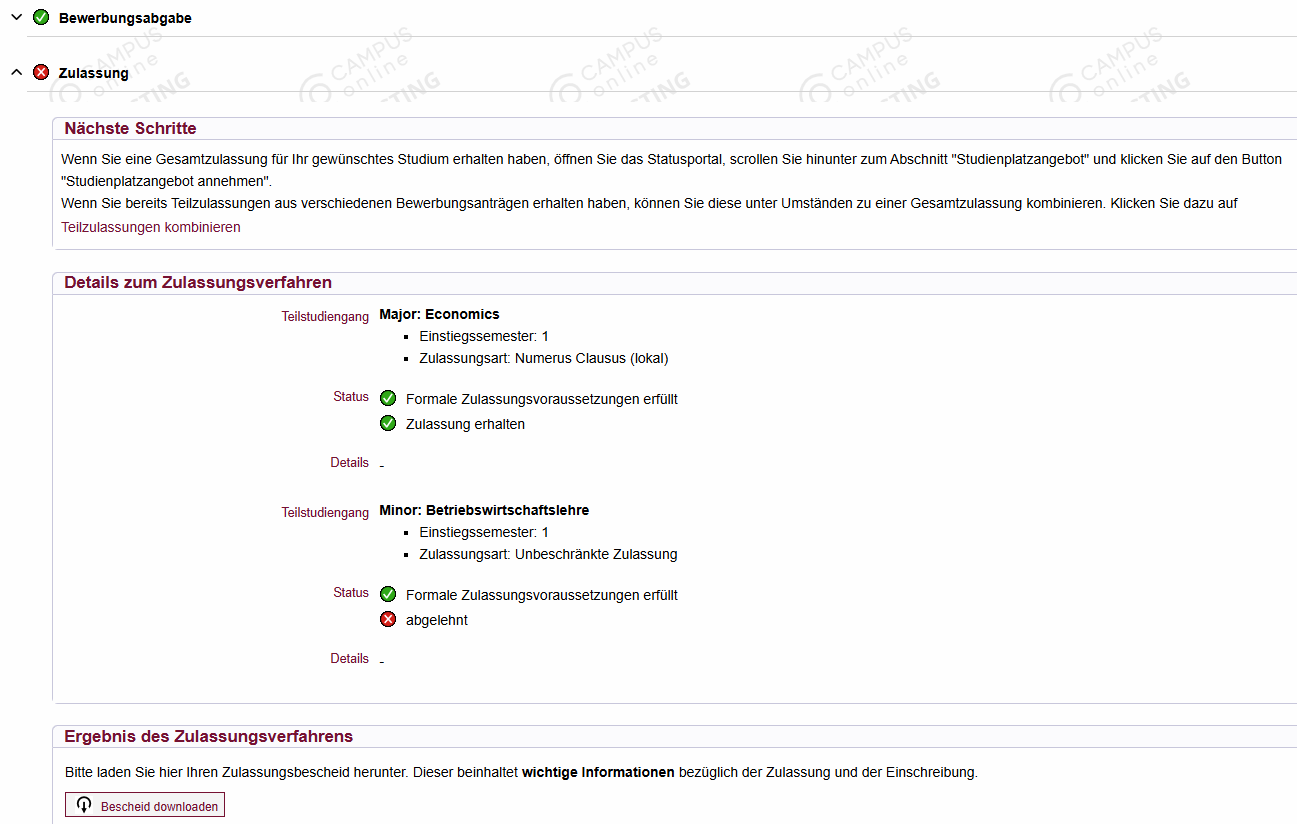The width and height of the screenshot is (1297, 824).
Task: Click the 'Major: Economics' title
Action: 439,314
